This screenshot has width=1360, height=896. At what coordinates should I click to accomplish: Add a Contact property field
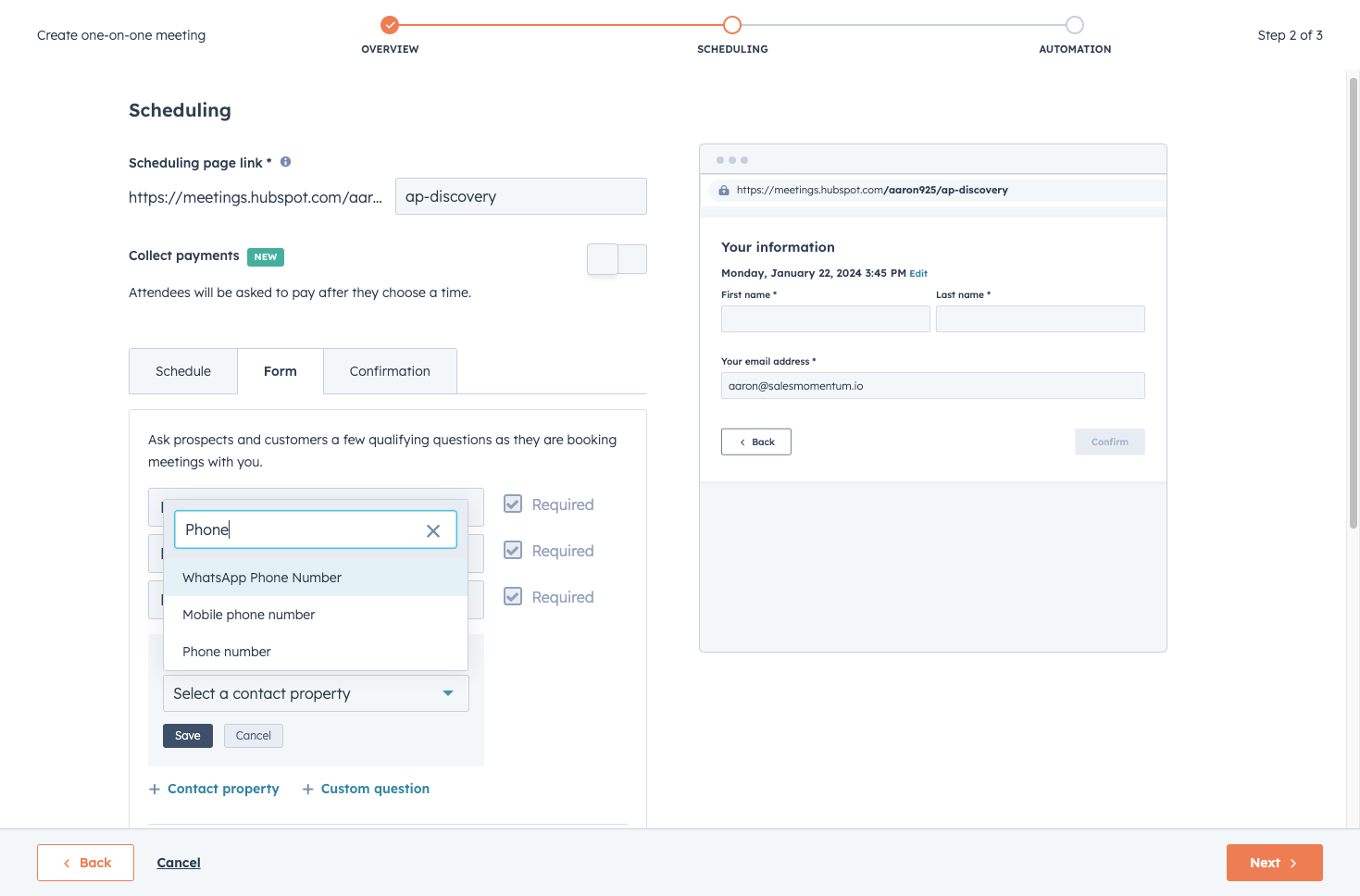[x=214, y=789]
